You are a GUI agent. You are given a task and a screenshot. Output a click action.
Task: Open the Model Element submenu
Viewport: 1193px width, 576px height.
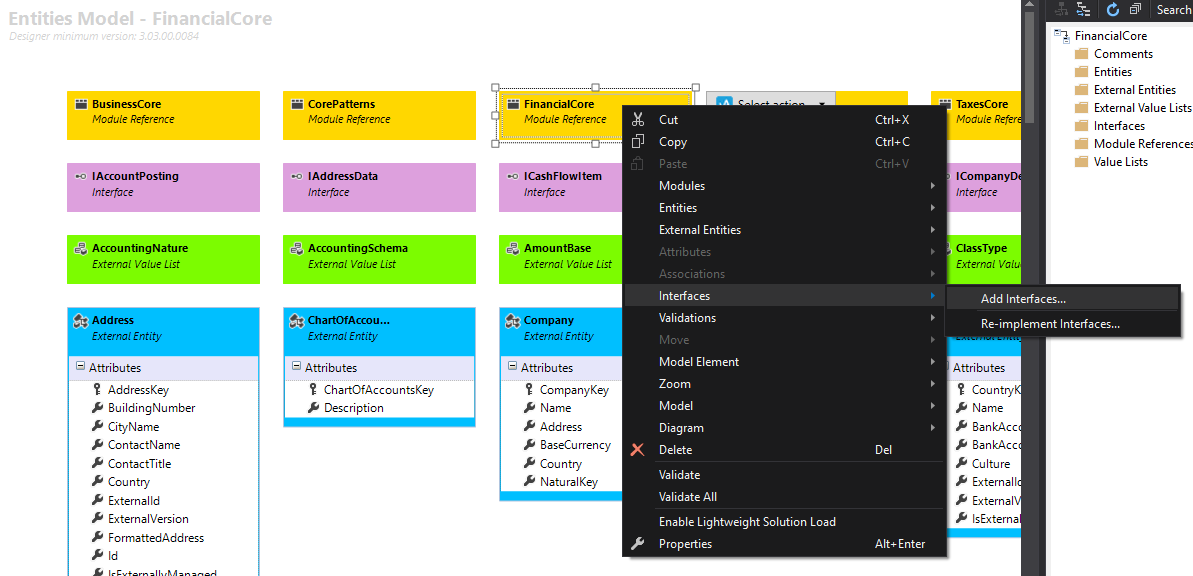coord(784,361)
